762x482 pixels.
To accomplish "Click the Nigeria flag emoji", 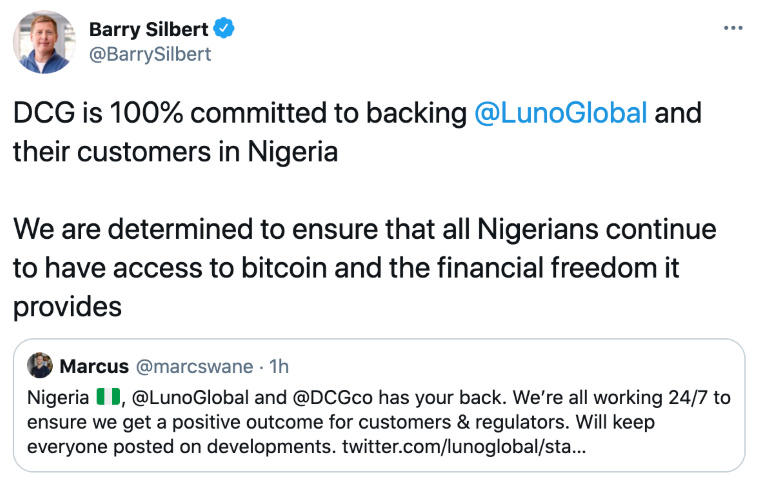I will pos(108,397).
